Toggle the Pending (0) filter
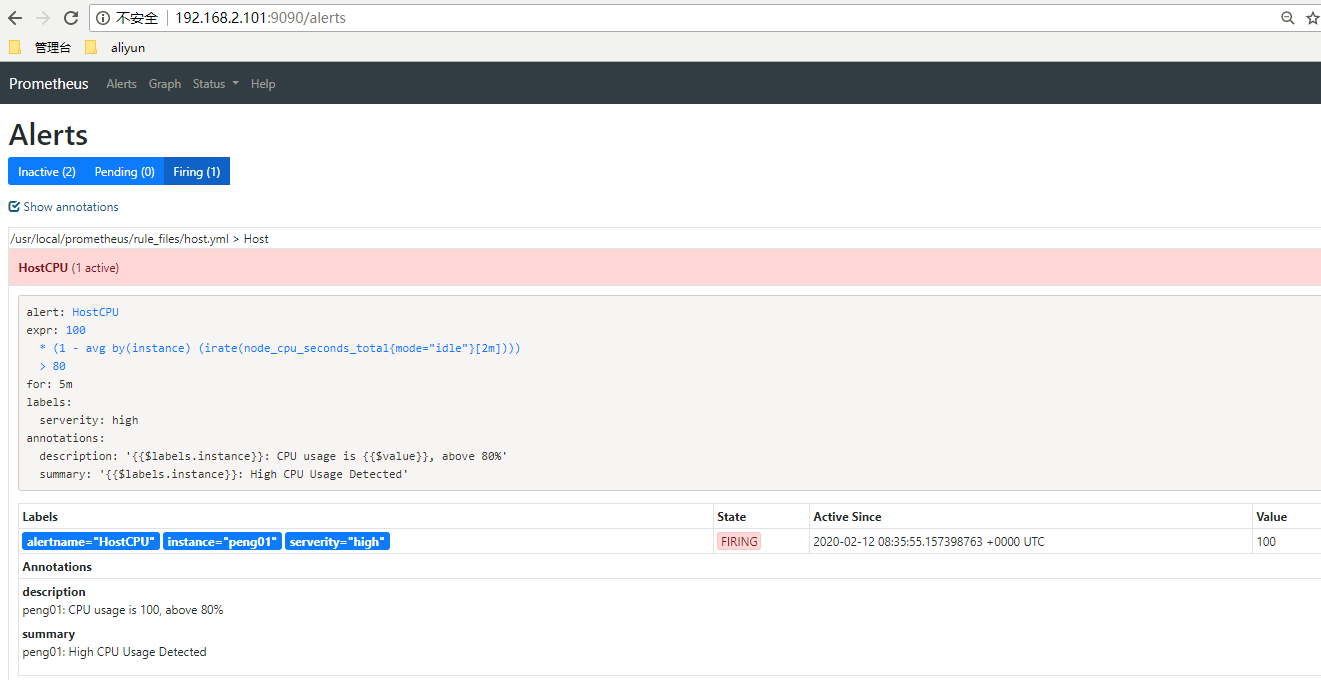Viewport: 1321px width, 680px height. (x=125, y=172)
